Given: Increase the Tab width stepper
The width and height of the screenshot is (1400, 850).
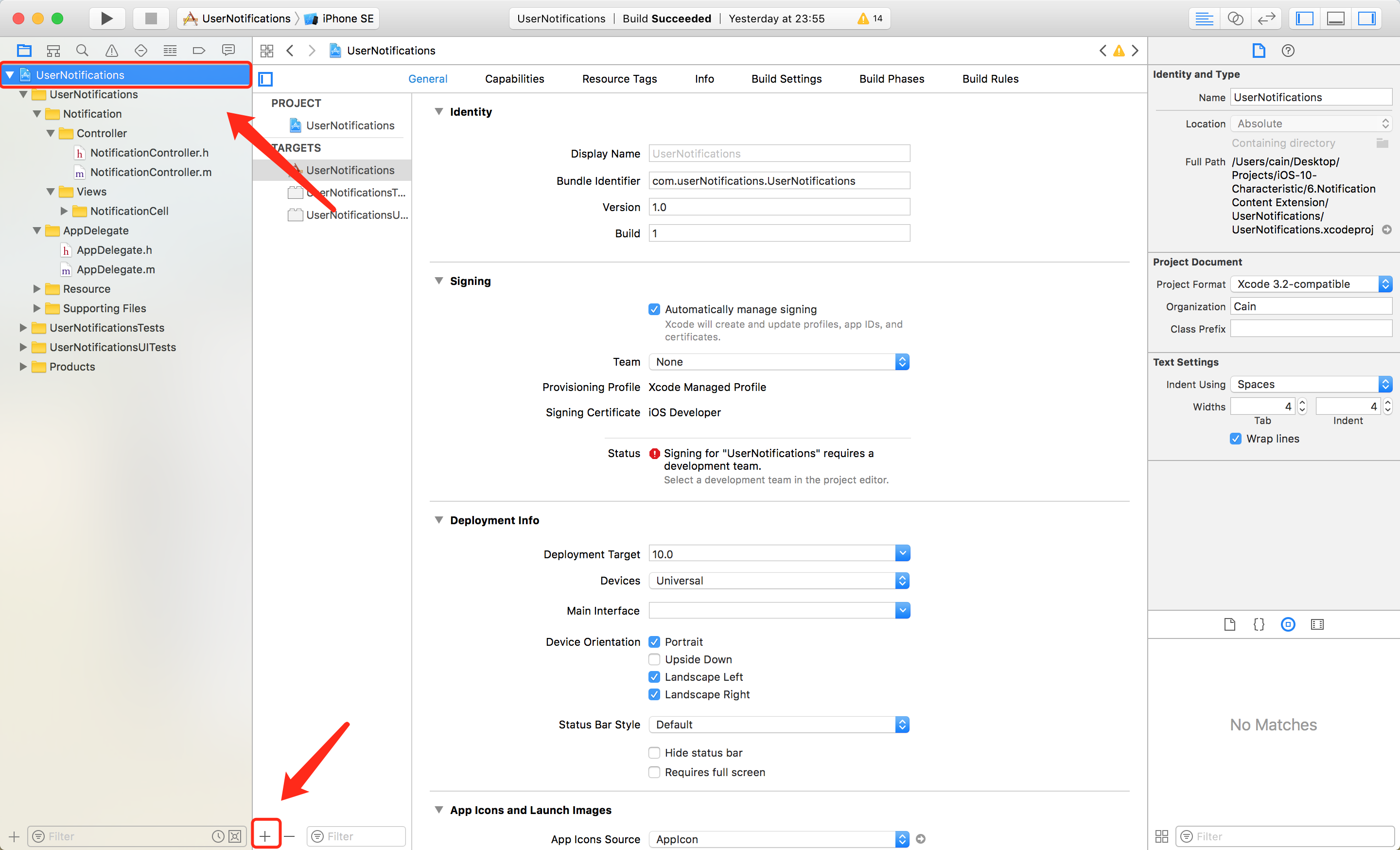Looking at the screenshot, I should coord(1302,402).
